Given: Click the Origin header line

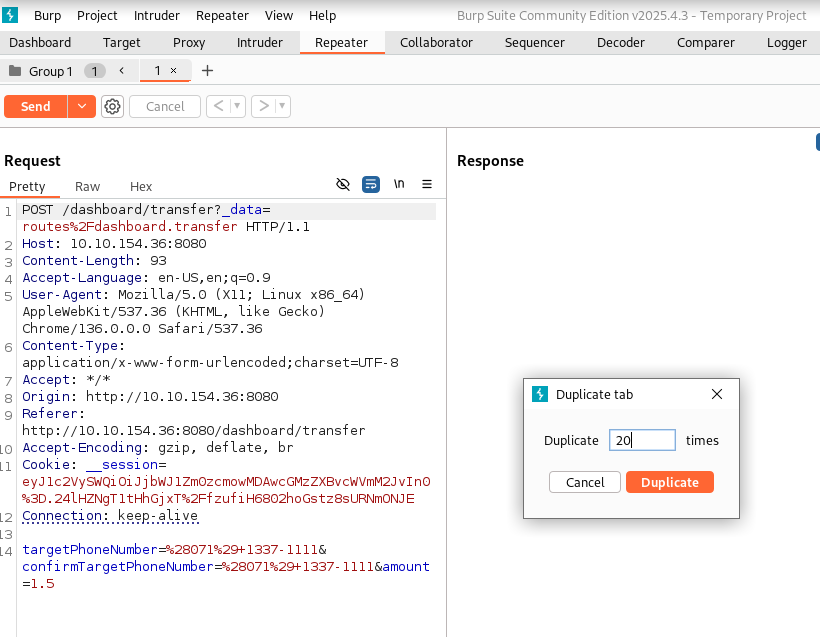Looking at the screenshot, I should pos(150,396).
